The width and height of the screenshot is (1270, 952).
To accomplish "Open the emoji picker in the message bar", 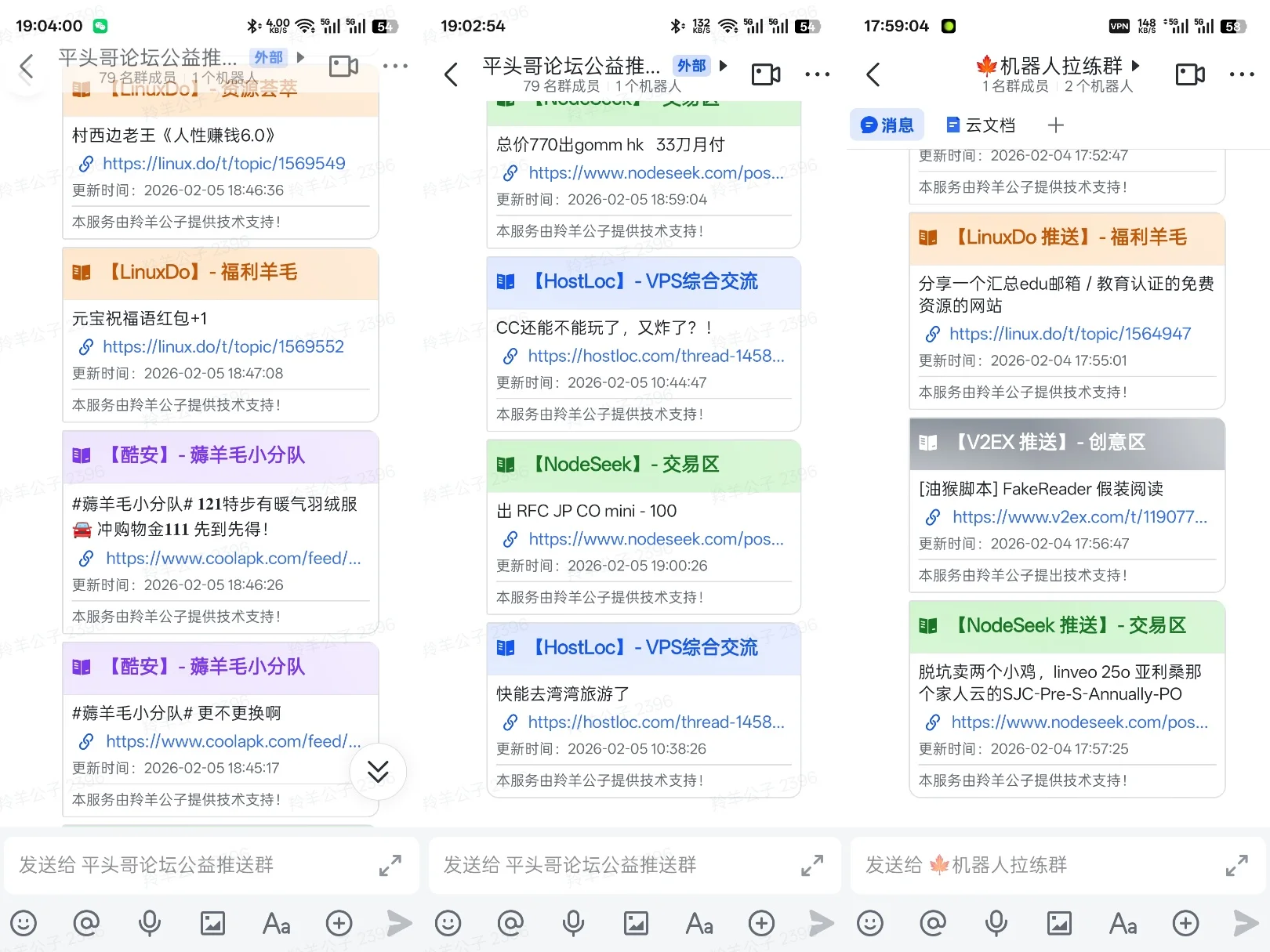I will click(x=24, y=923).
